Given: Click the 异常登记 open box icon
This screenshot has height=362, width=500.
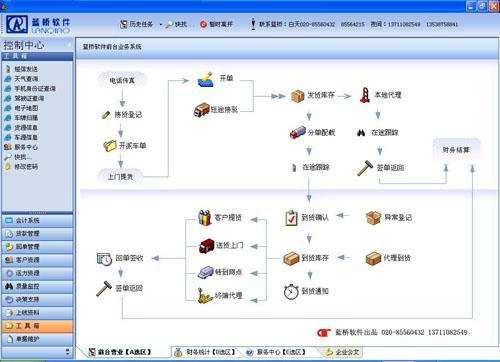Looking at the screenshot, I should (x=373, y=218).
